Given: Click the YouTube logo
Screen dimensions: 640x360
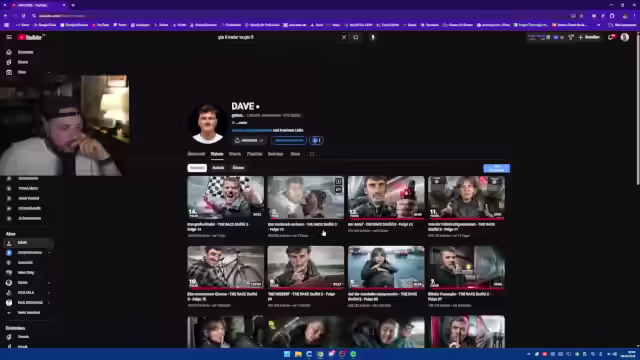Looking at the screenshot, I should click(x=30, y=37).
